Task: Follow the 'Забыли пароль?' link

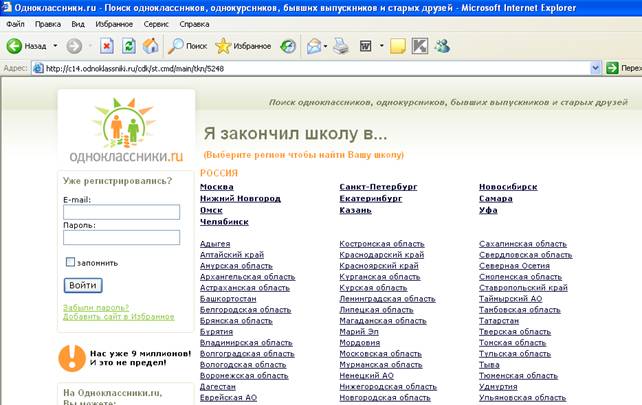Action: coord(95,307)
